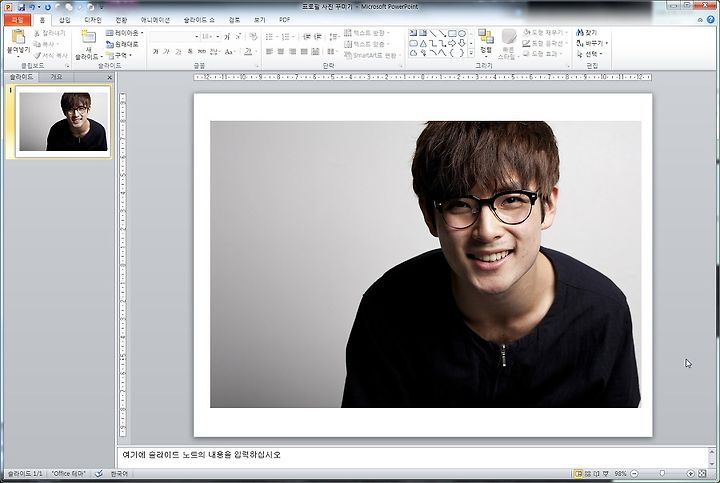
Task: Open the Help question mark icon
Action: [710, 20]
